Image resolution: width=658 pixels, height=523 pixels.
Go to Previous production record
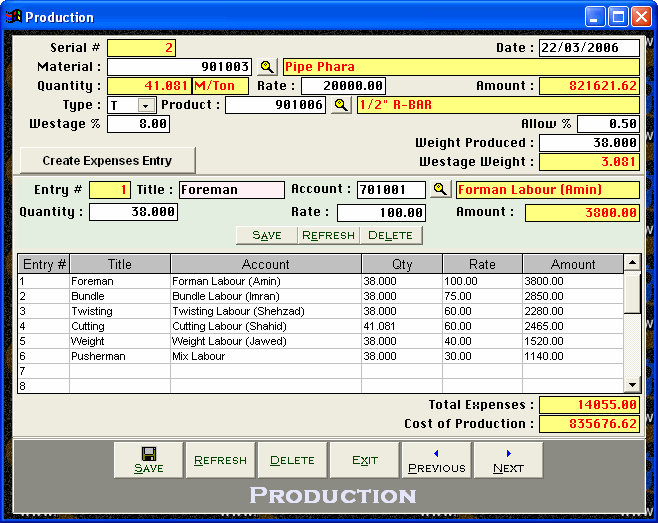436,460
